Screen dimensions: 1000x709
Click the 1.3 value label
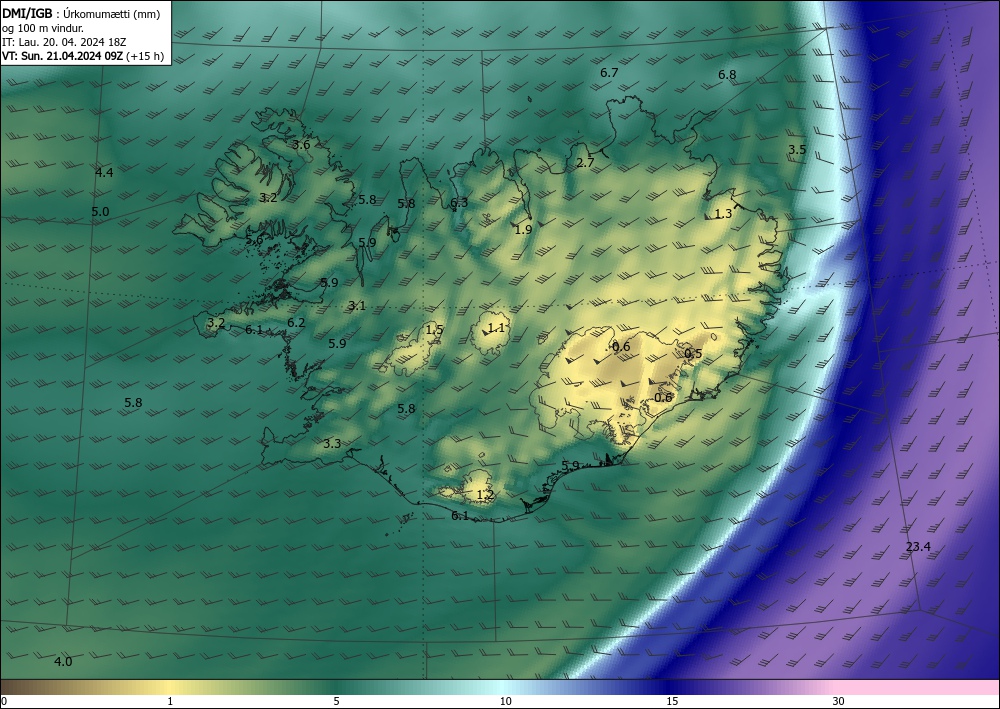(x=723, y=214)
